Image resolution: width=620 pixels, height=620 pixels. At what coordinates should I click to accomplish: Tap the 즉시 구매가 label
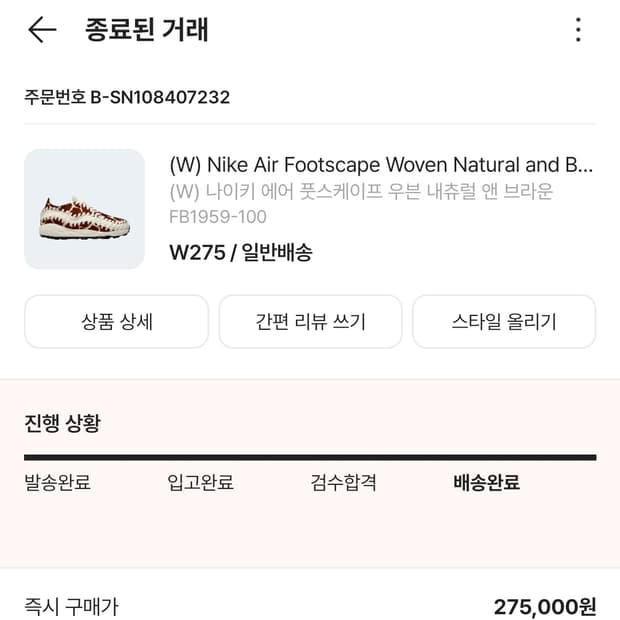[71, 606]
